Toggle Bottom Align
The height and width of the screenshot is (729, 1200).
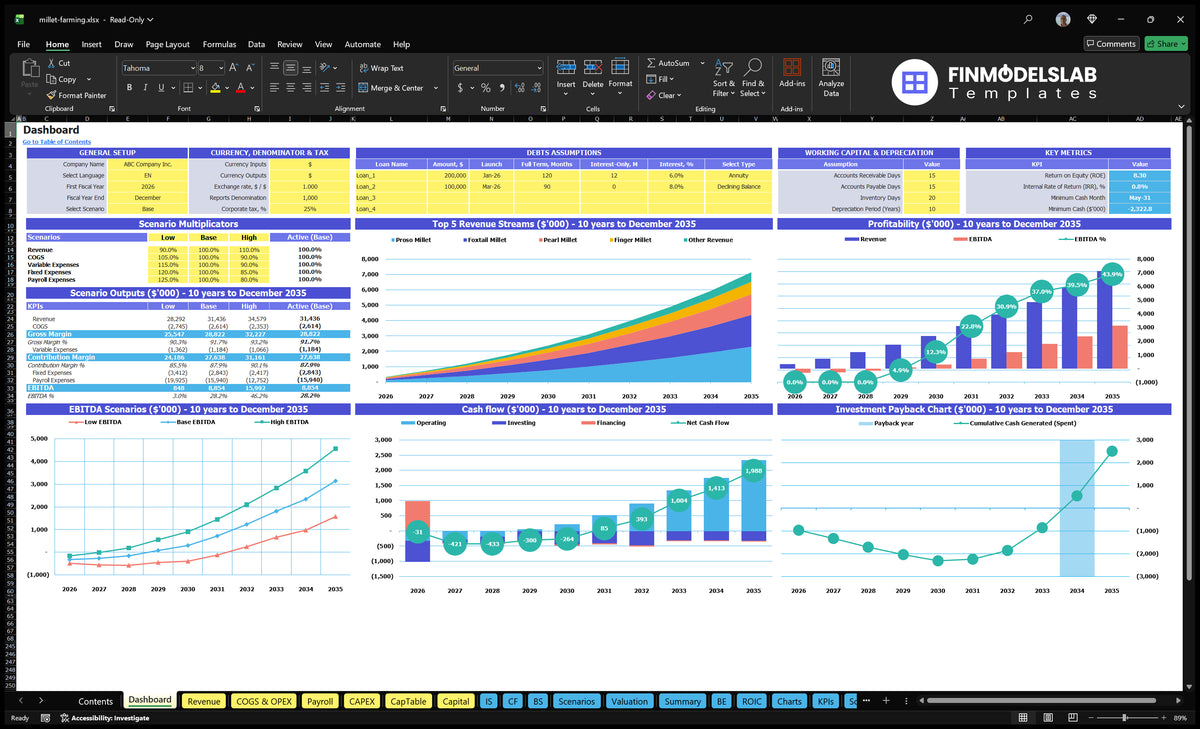pos(306,68)
